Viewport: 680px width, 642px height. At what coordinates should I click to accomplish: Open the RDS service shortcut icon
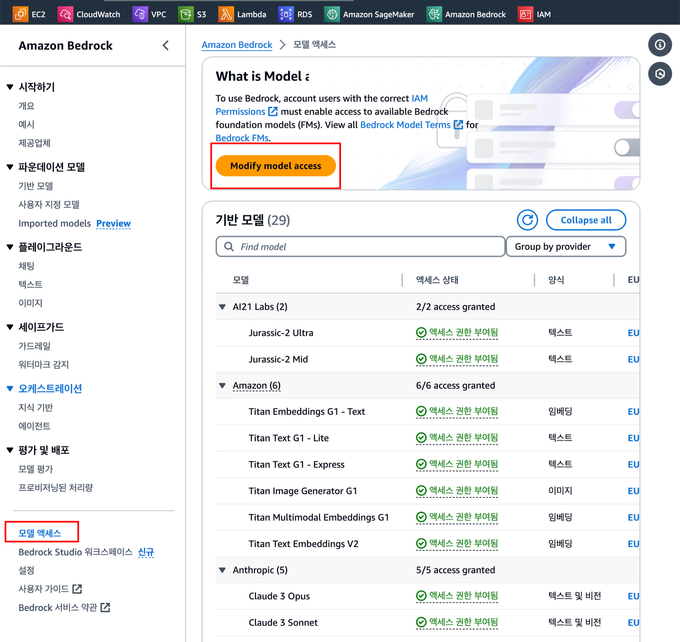286,14
